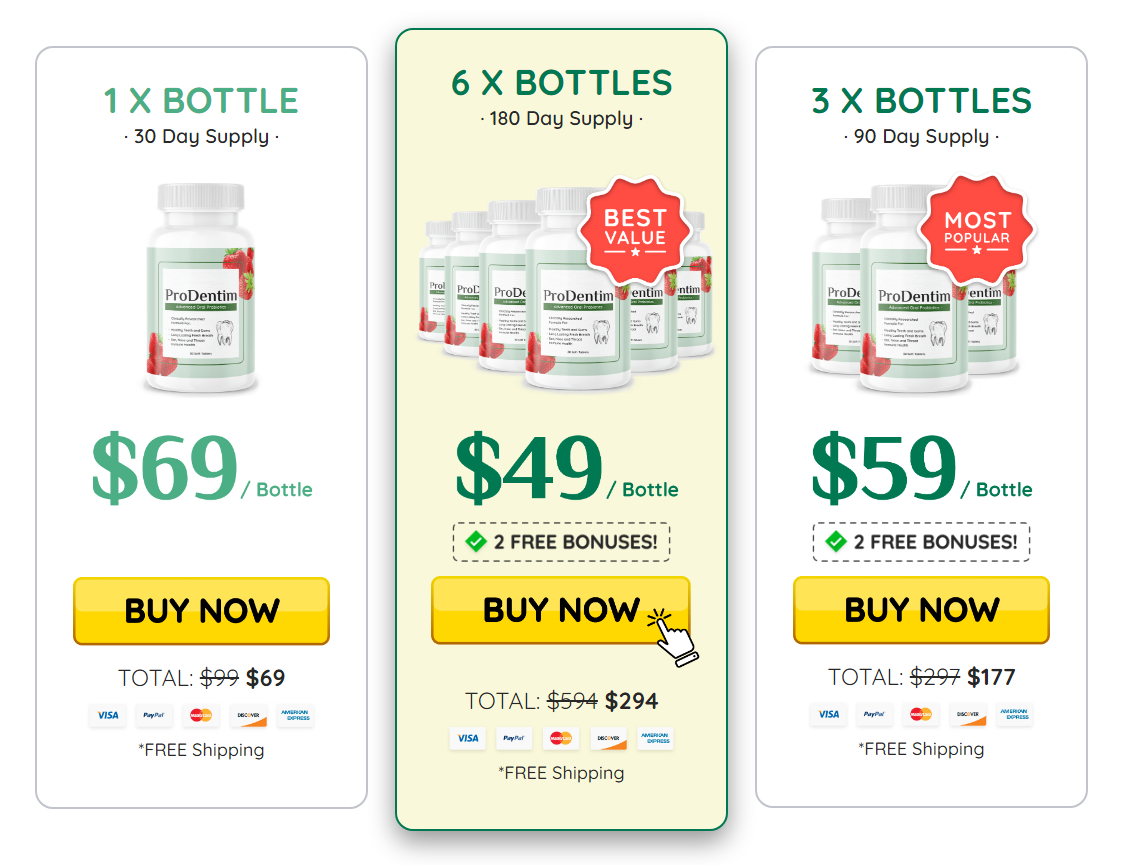Click BUY NOW for the 3 bottles package
This screenshot has width=1122, height=865.
point(921,610)
